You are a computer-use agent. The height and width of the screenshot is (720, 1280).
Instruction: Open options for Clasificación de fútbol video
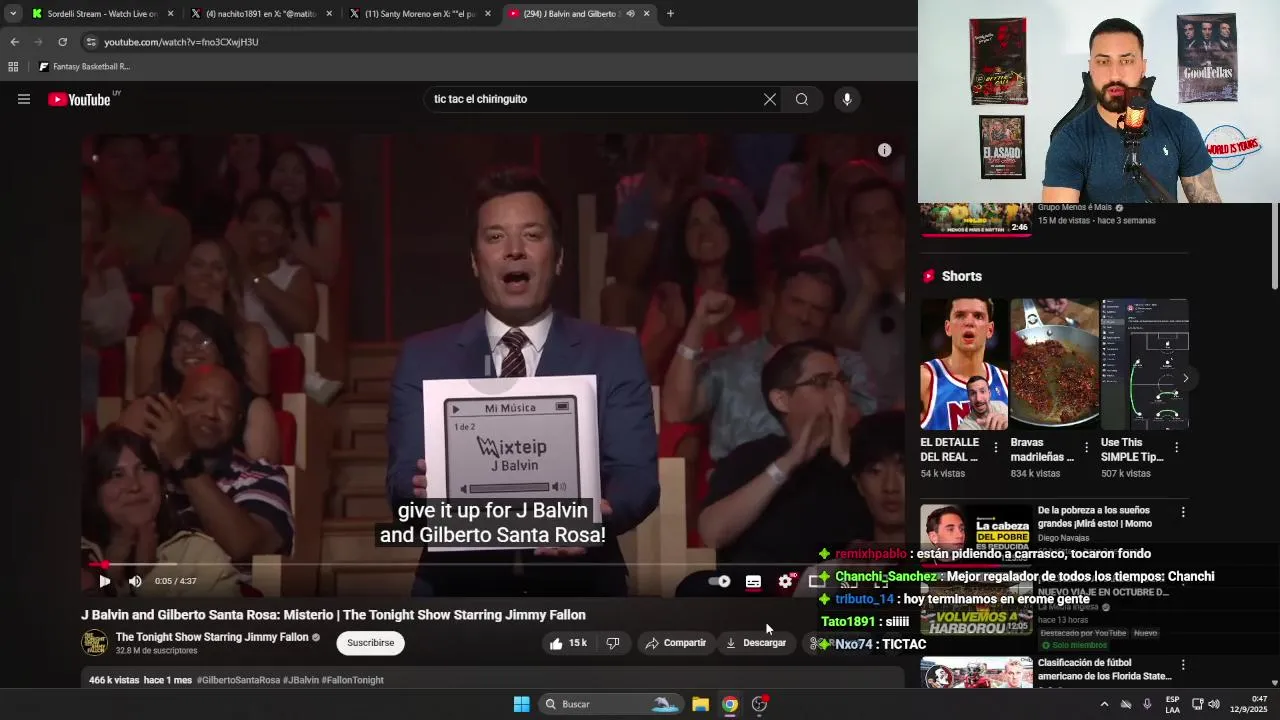point(1183,665)
